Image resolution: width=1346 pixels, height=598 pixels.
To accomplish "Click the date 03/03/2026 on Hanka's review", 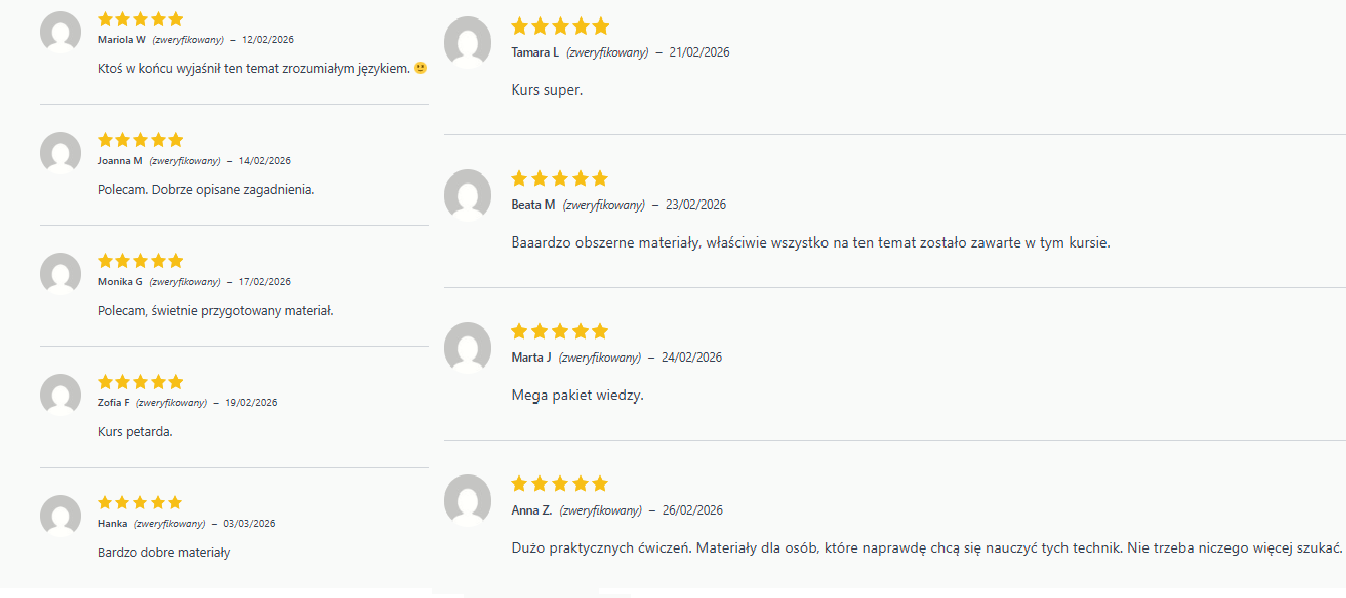I will 249,524.
